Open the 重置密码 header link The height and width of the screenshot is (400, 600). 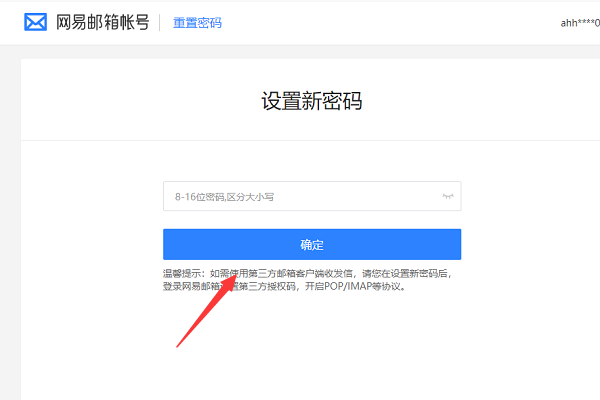pyautogui.click(x=197, y=22)
